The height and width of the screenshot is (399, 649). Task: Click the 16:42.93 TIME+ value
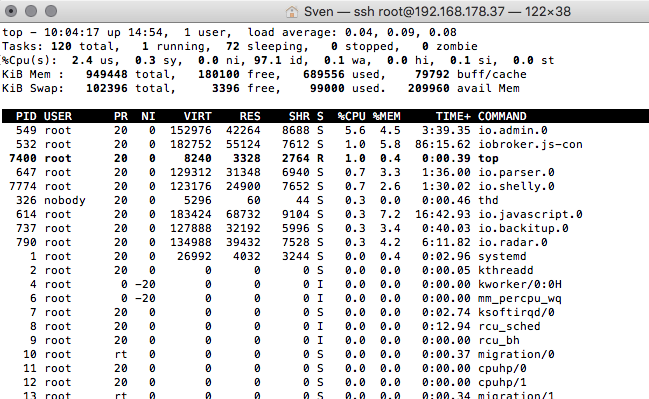[x=443, y=214]
